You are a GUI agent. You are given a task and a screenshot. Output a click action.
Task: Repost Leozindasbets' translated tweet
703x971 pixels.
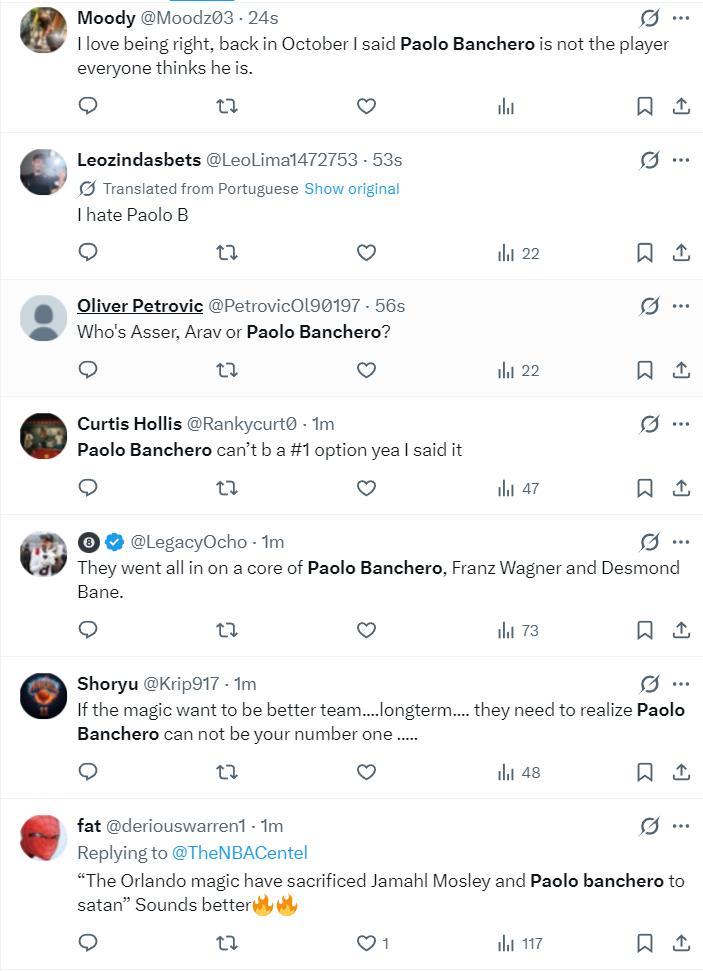pyautogui.click(x=227, y=253)
